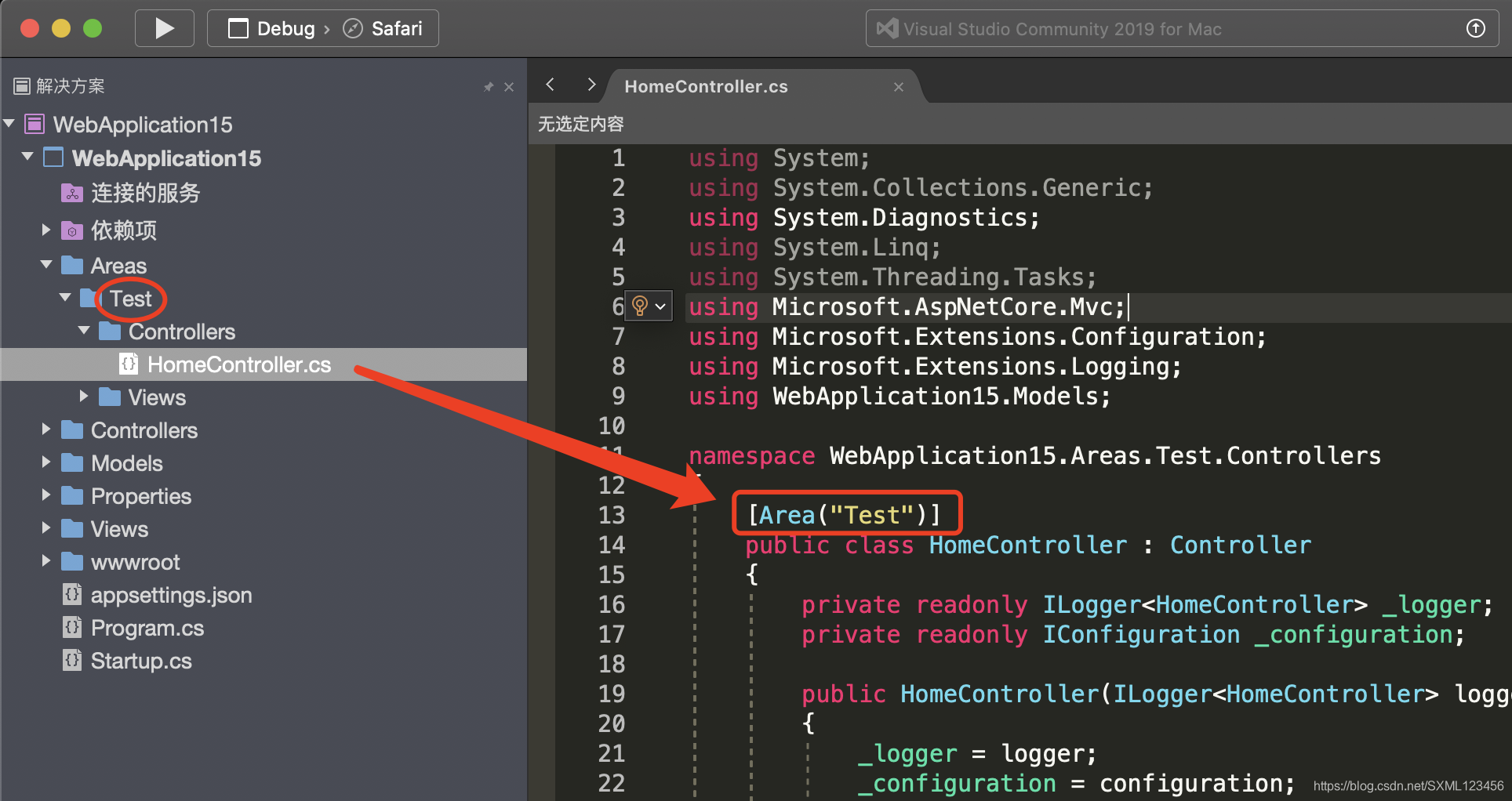Open Startup.cs file

(x=141, y=661)
